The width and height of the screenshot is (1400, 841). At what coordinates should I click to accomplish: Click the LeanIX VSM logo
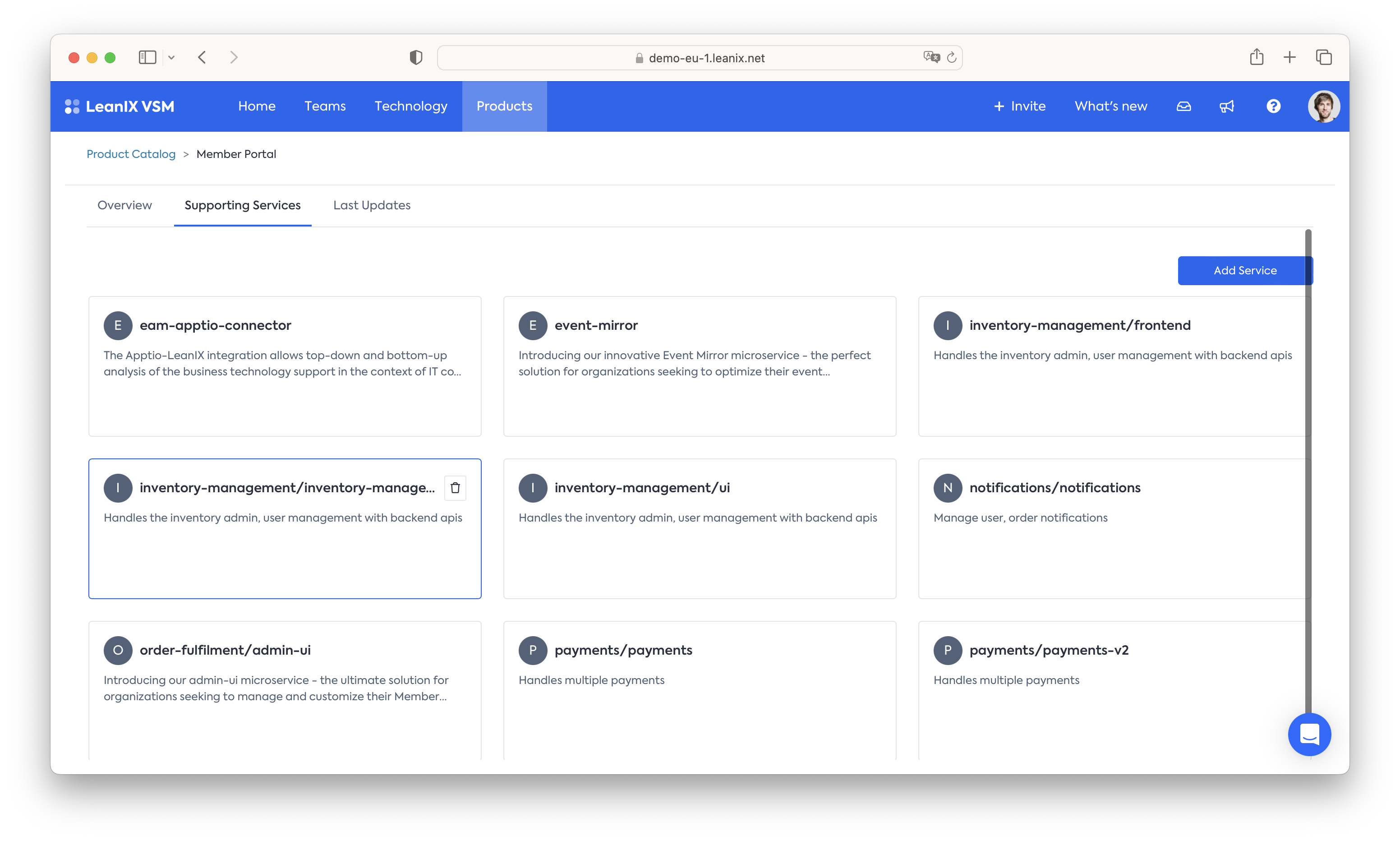tap(120, 106)
